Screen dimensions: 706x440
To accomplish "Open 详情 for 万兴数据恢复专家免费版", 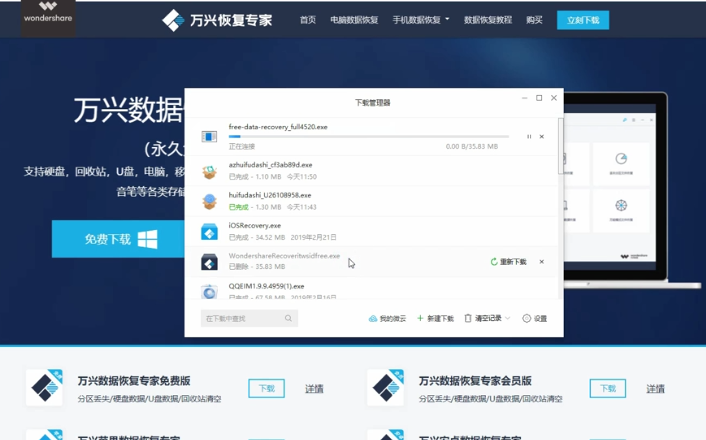I will pos(314,389).
